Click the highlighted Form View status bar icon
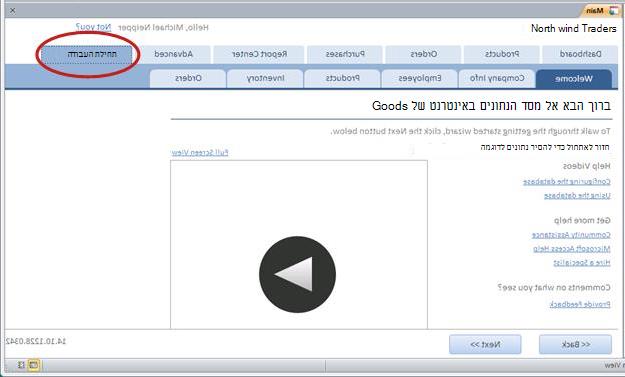Image resolution: width=625 pixels, height=377 pixels. tap(33, 365)
